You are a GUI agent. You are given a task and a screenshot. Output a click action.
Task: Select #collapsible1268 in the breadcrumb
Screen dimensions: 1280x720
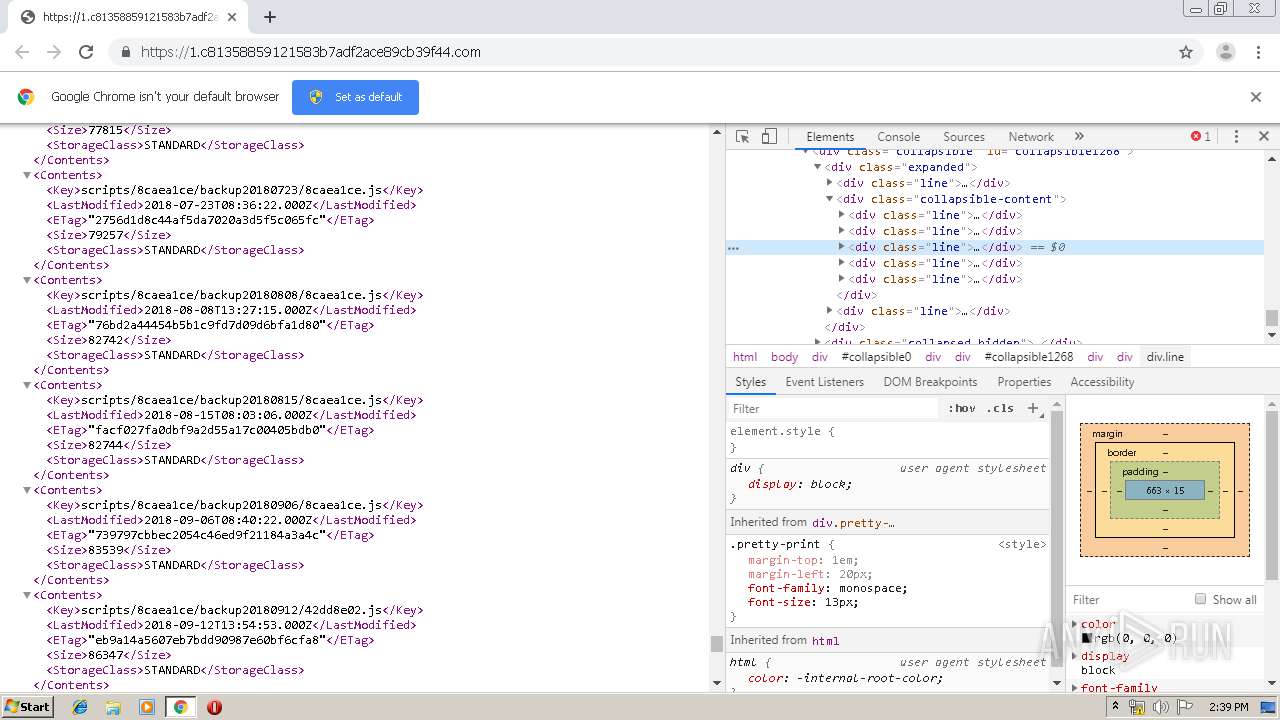pos(1028,357)
